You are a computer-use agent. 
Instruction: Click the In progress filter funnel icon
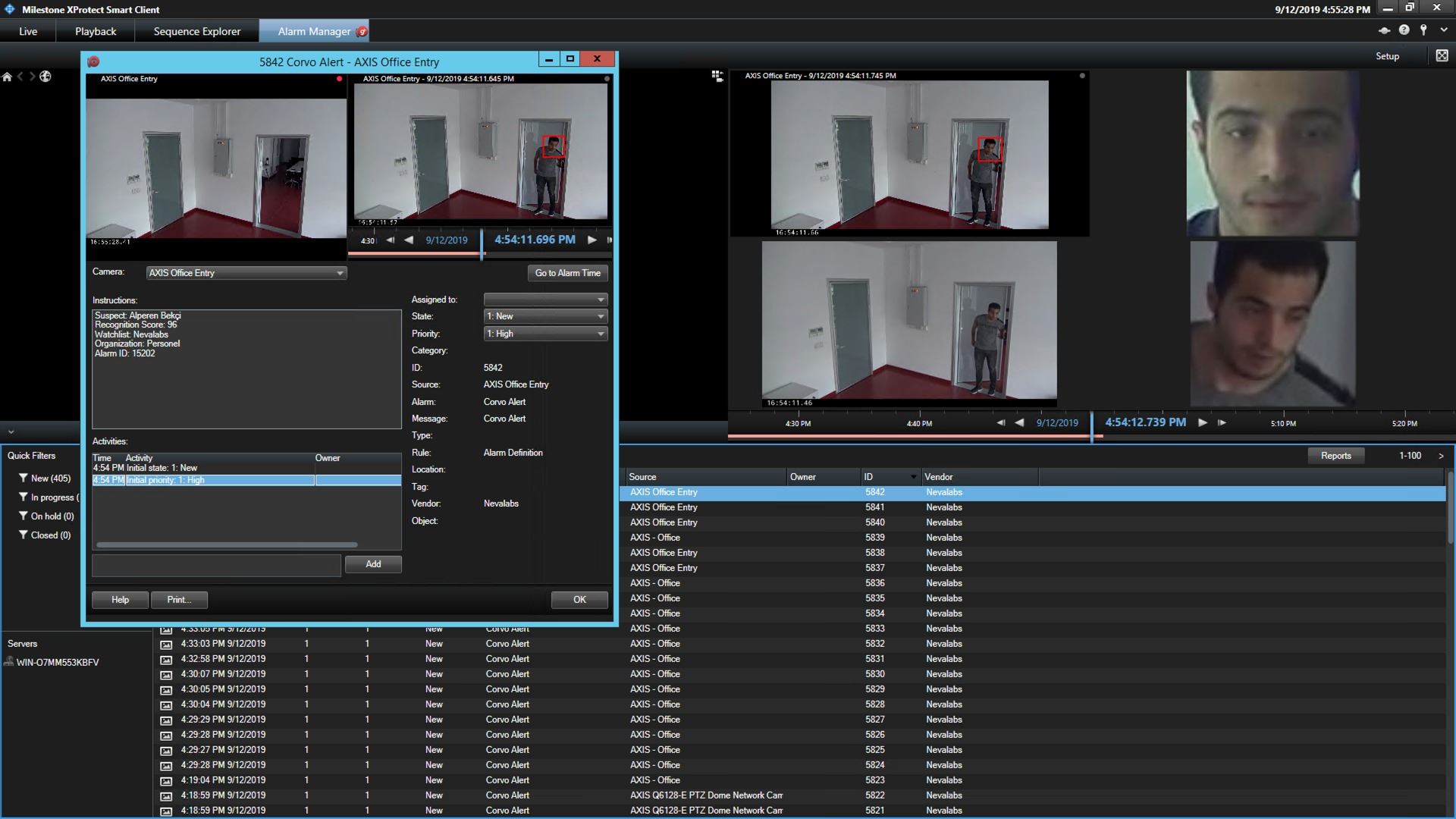(23, 497)
